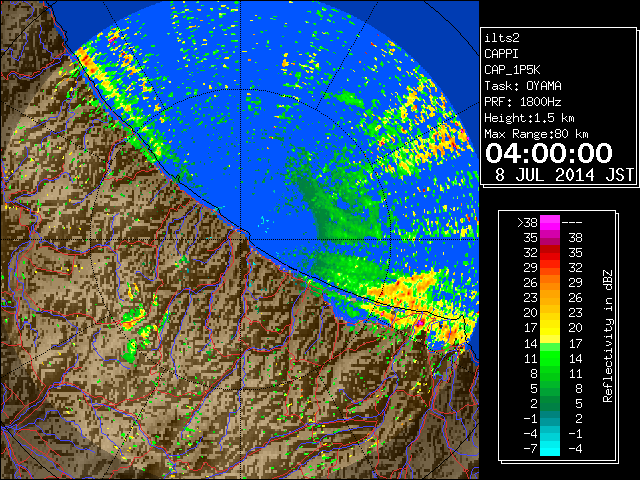
Task: Click the red 32 to 35 legend swatch
Action: [x=550, y=253]
